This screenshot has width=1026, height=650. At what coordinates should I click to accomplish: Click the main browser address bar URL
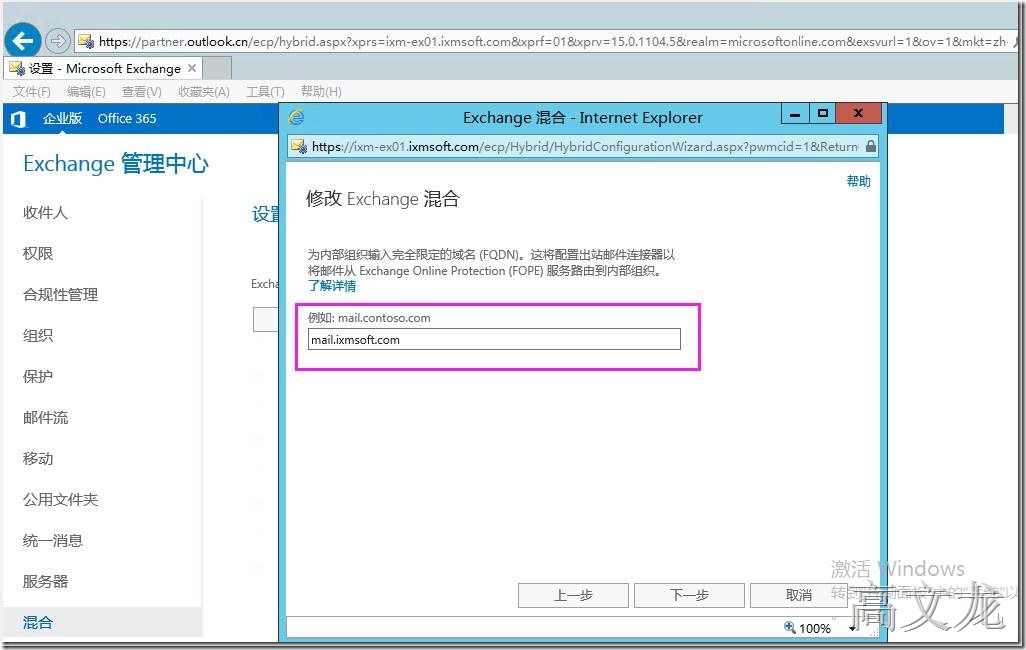click(553, 41)
